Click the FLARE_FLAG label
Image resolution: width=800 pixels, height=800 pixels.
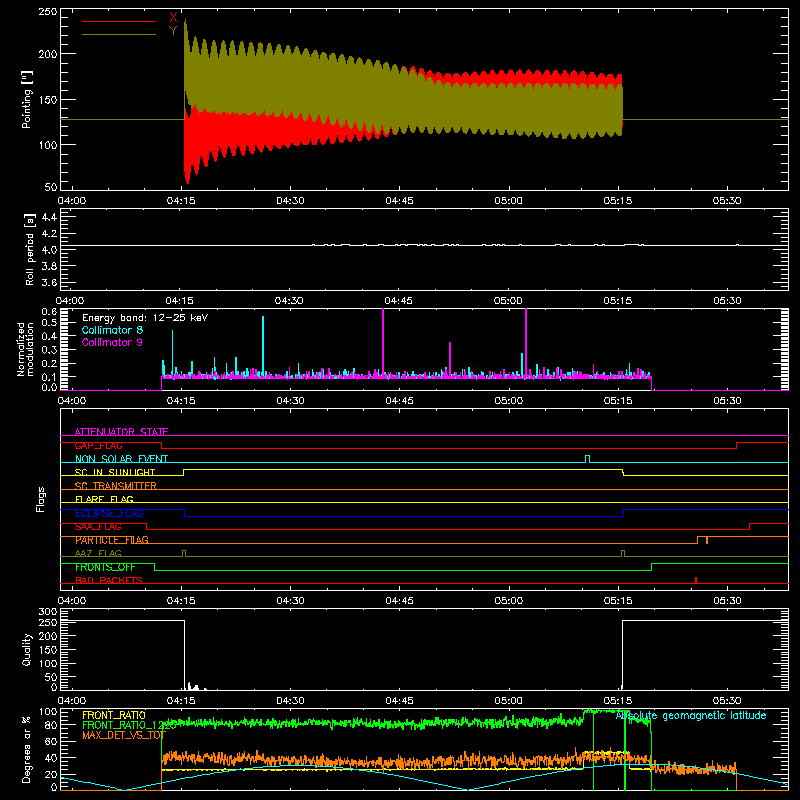tap(104, 499)
